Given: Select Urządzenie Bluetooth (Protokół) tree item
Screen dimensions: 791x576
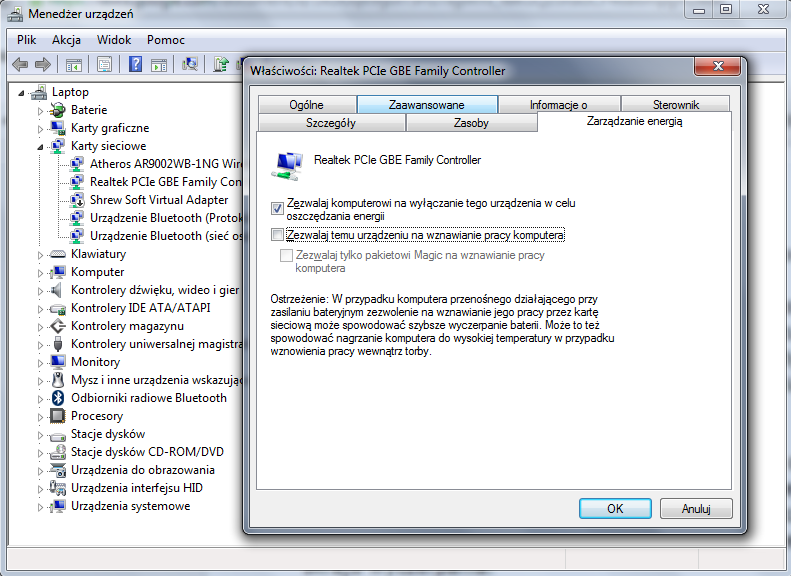Looking at the screenshot, I should (x=166, y=218).
